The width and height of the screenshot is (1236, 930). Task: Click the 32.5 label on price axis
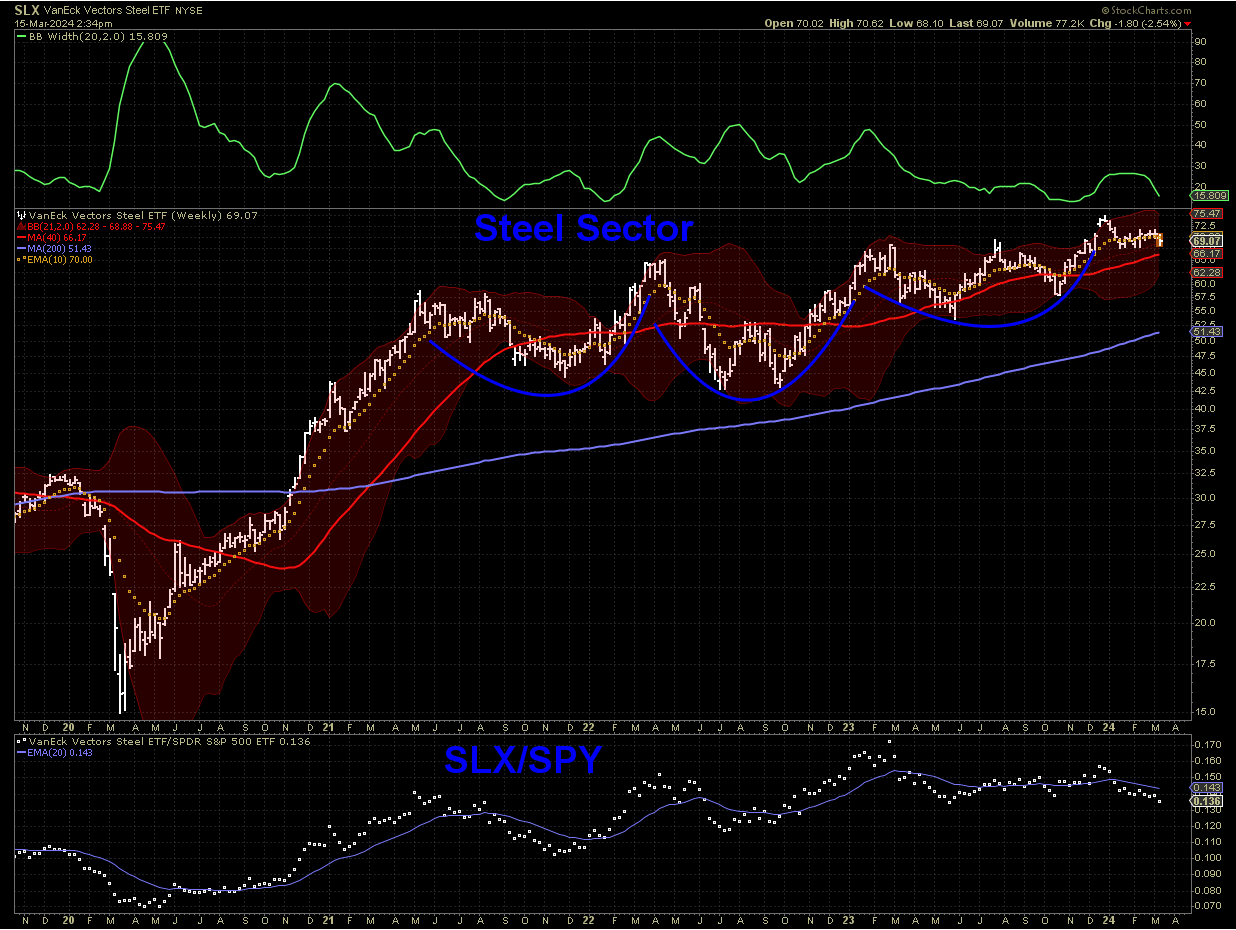pos(1204,473)
